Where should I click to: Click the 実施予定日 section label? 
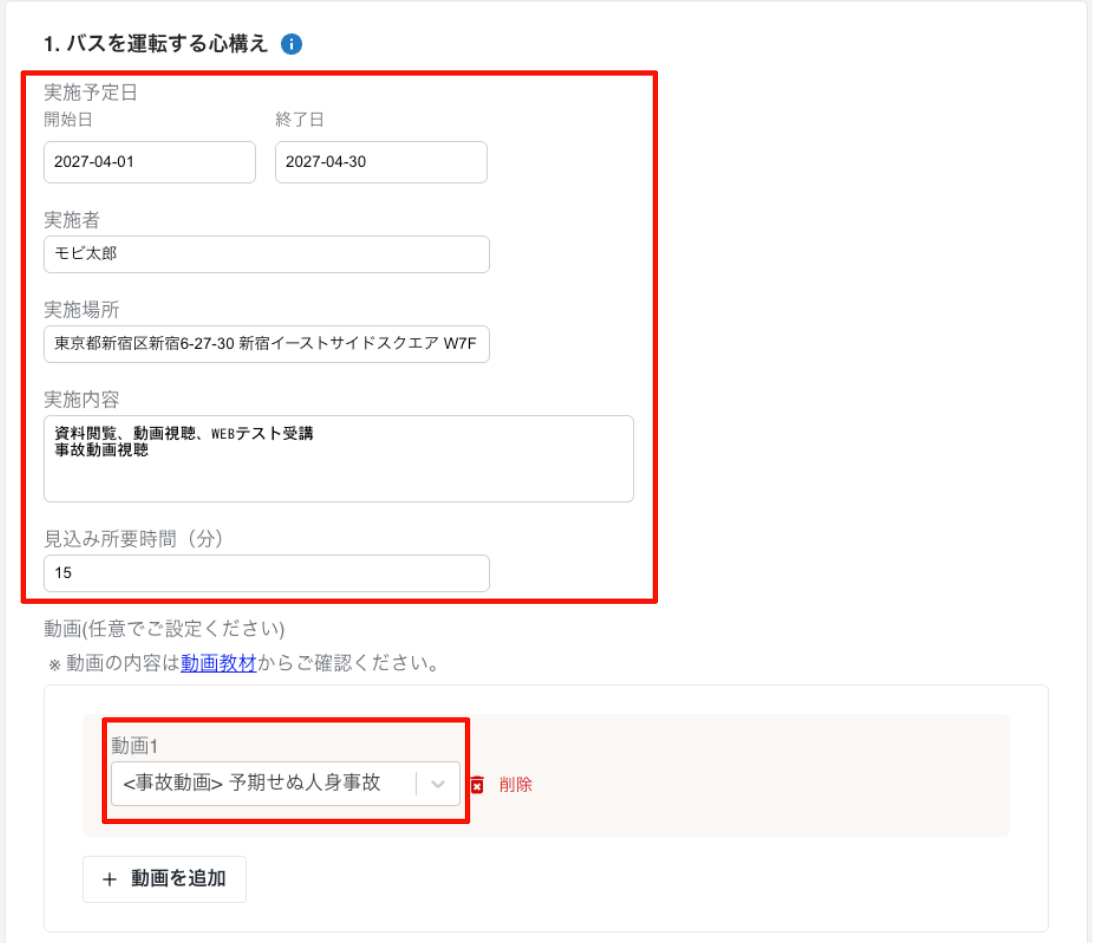(x=91, y=94)
